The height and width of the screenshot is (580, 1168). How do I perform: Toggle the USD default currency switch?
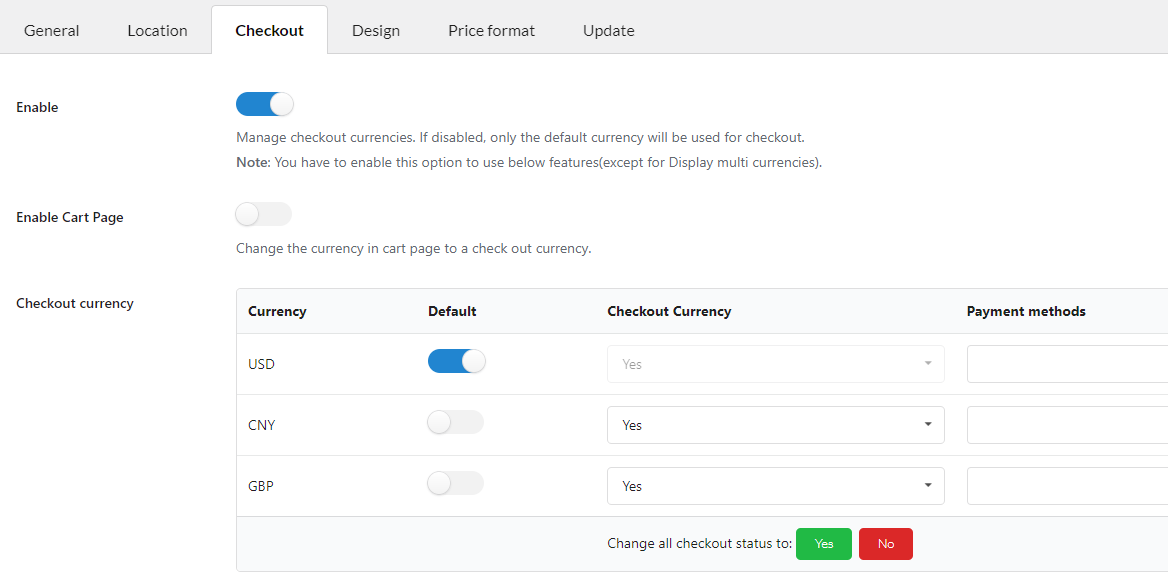tap(456, 361)
